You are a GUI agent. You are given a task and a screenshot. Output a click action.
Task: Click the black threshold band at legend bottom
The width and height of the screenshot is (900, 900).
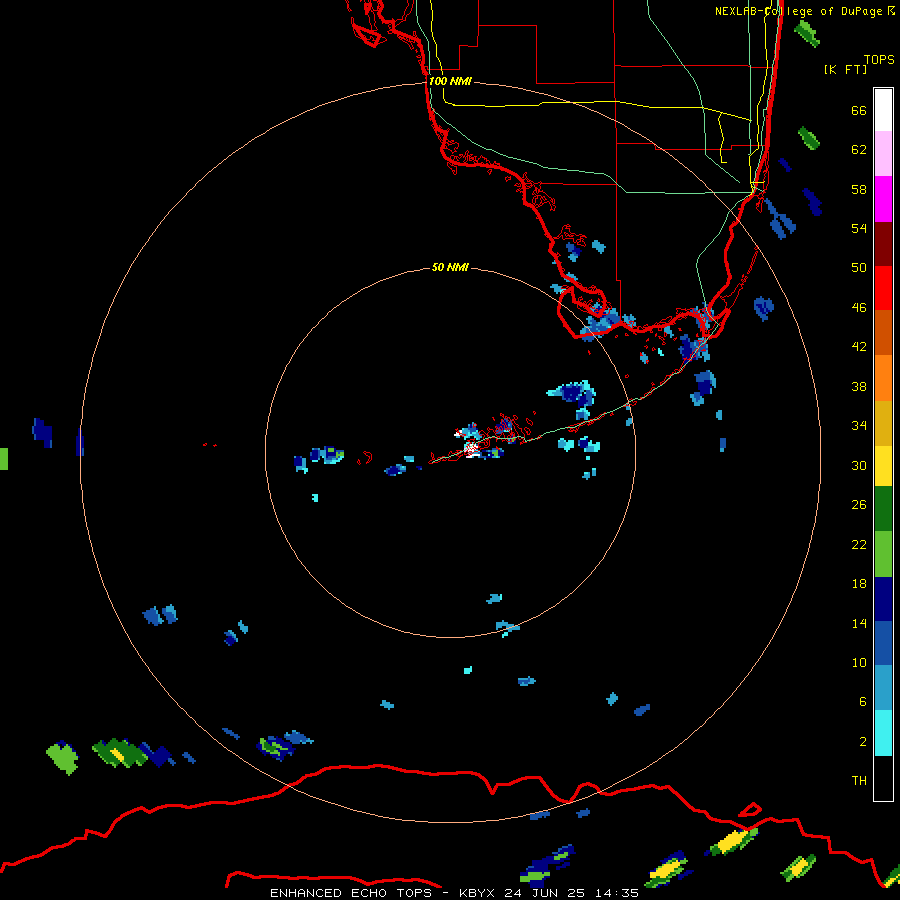(x=883, y=778)
